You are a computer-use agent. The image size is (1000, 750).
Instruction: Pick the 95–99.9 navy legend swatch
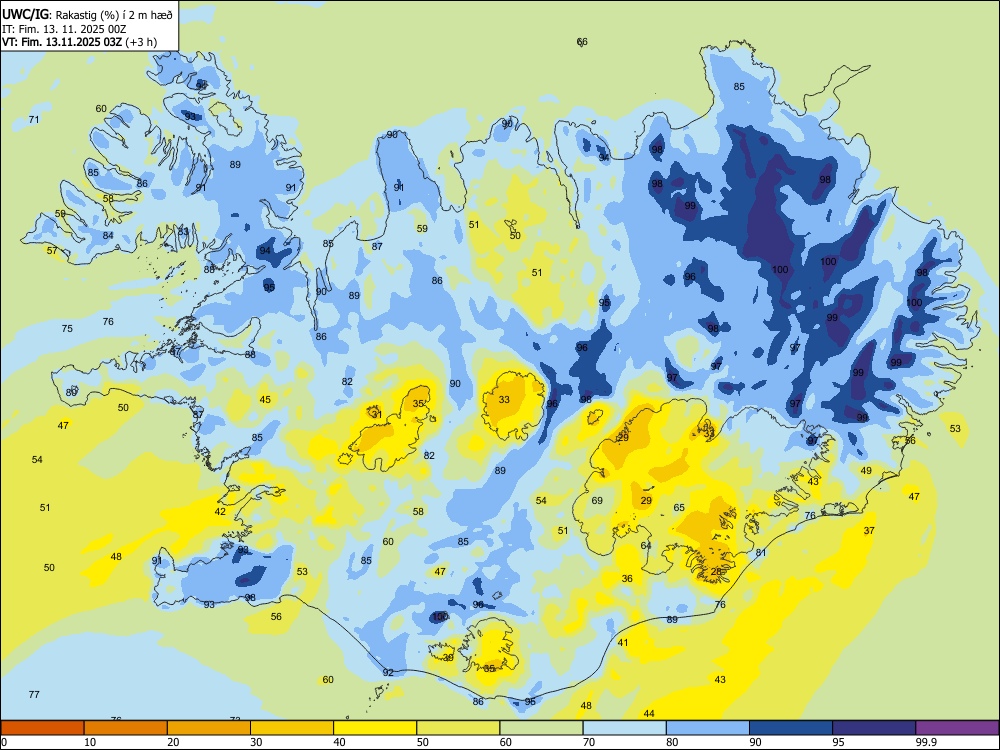tap(874, 728)
